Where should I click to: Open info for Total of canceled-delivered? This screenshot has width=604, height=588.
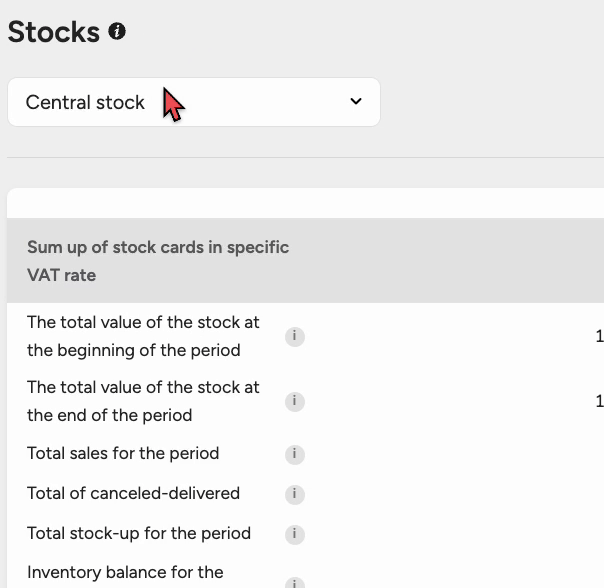tap(294, 494)
